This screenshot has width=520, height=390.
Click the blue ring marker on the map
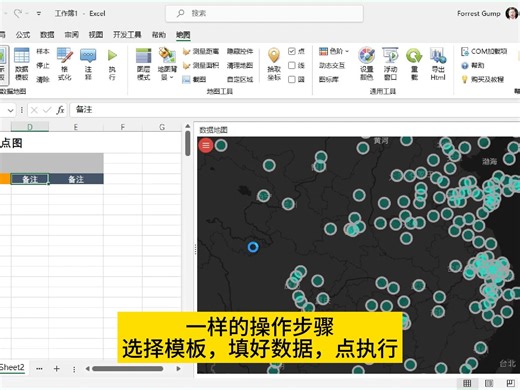[x=253, y=247]
